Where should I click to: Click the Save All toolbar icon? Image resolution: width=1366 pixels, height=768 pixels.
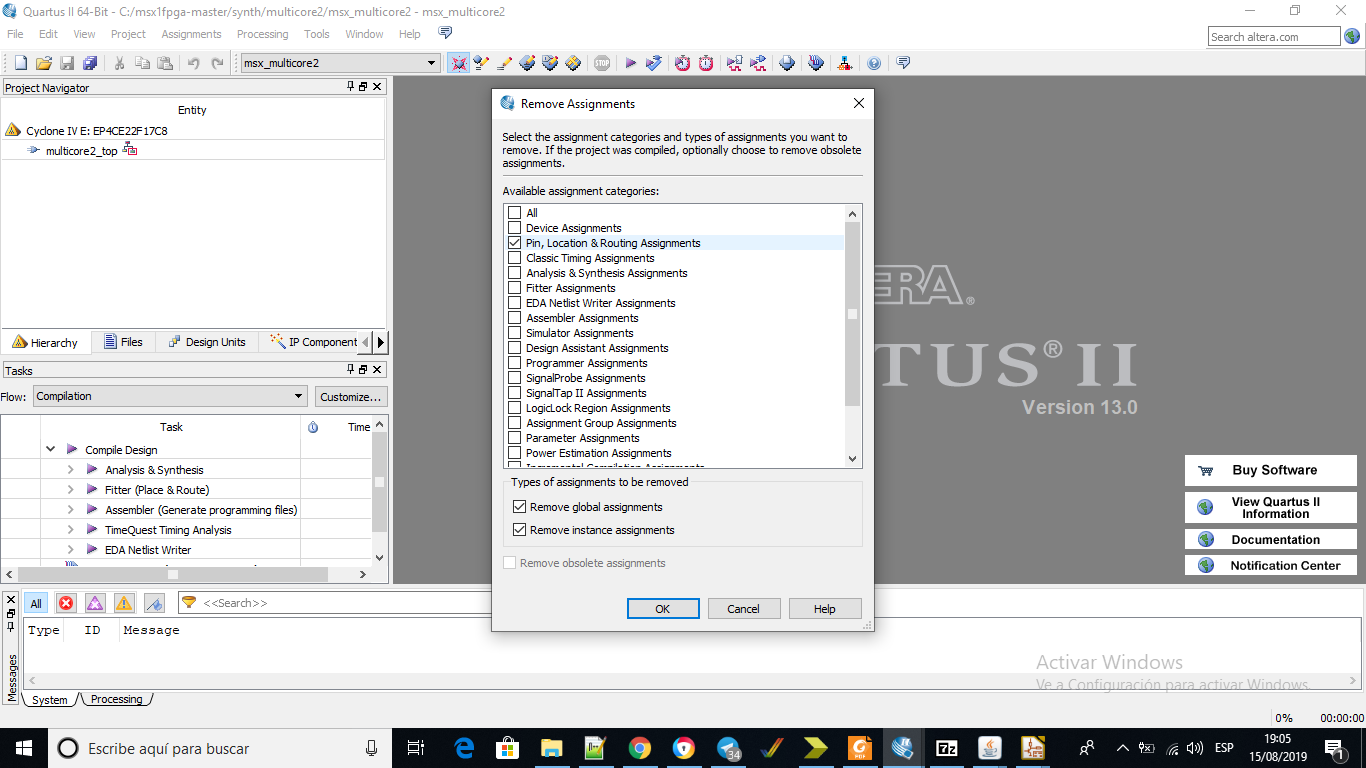click(x=90, y=63)
